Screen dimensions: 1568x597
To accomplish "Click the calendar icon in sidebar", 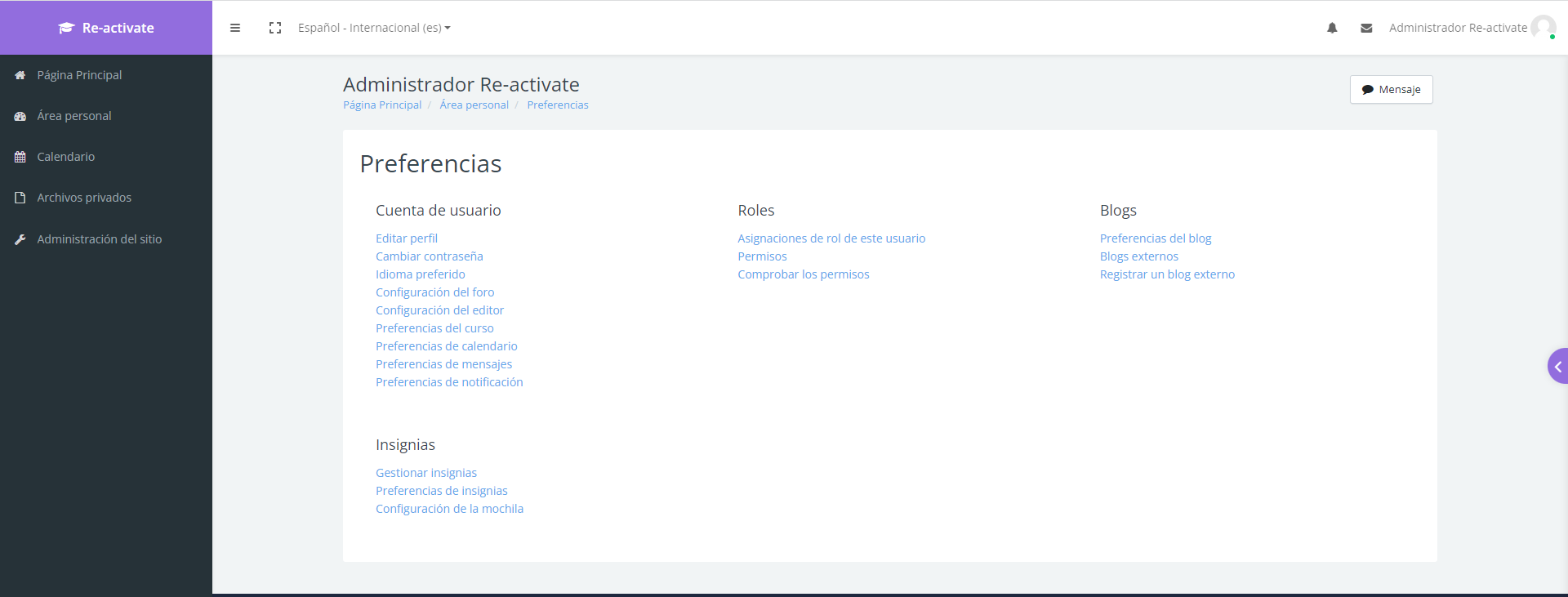I will click(20, 157).
